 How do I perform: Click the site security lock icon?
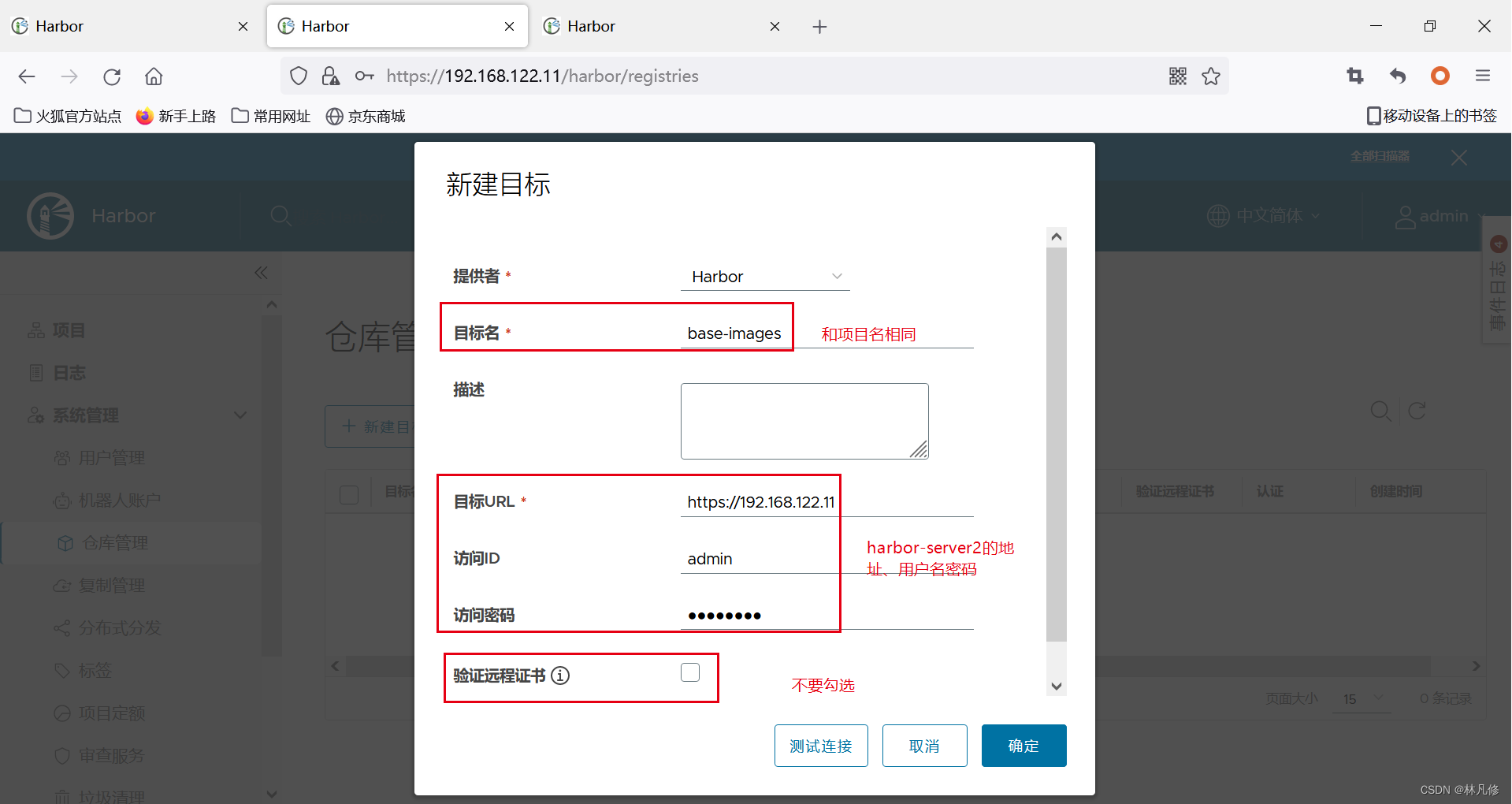[x=331, y=76]
